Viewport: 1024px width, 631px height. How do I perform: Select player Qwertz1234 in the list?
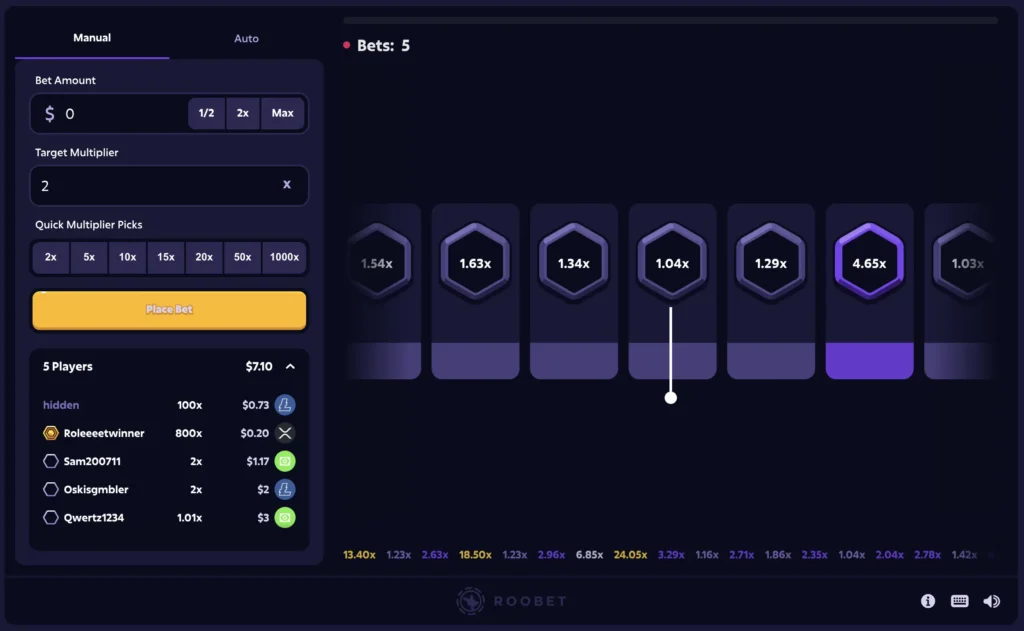pos(93,517)
